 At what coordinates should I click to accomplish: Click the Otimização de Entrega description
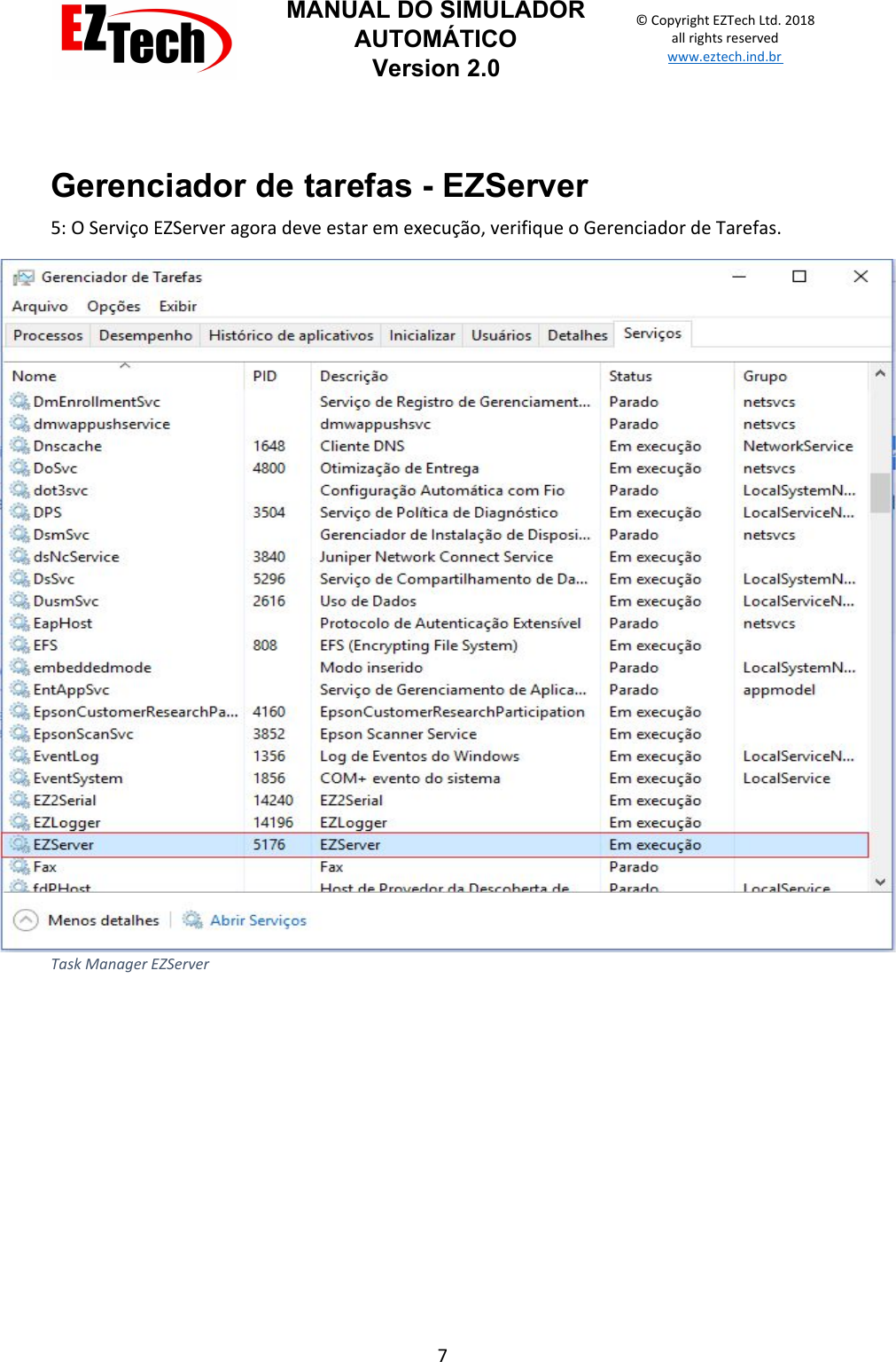coord(399,468)
